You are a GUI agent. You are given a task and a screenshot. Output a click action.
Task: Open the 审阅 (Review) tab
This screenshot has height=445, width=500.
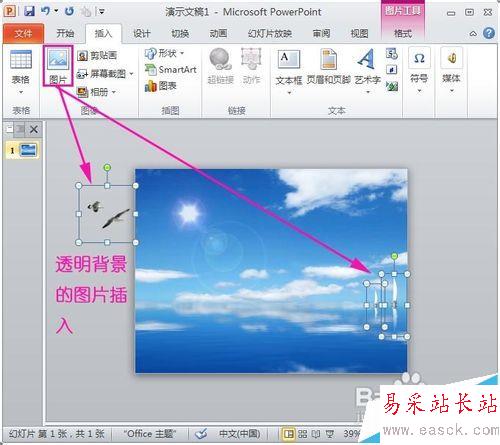(321, 33)
